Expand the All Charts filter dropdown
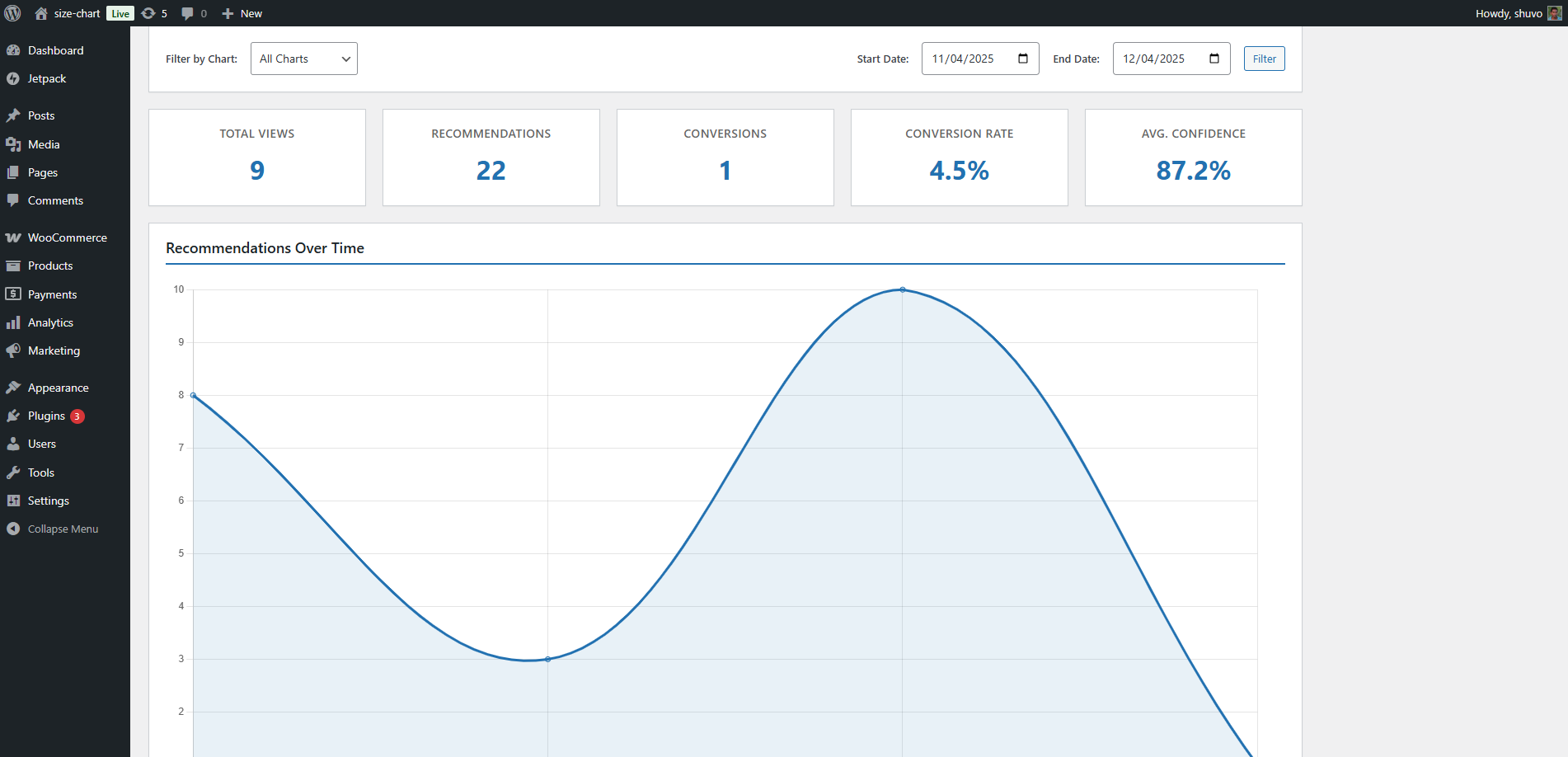Viewport: 1568px width, 757px height. [303, 59]
